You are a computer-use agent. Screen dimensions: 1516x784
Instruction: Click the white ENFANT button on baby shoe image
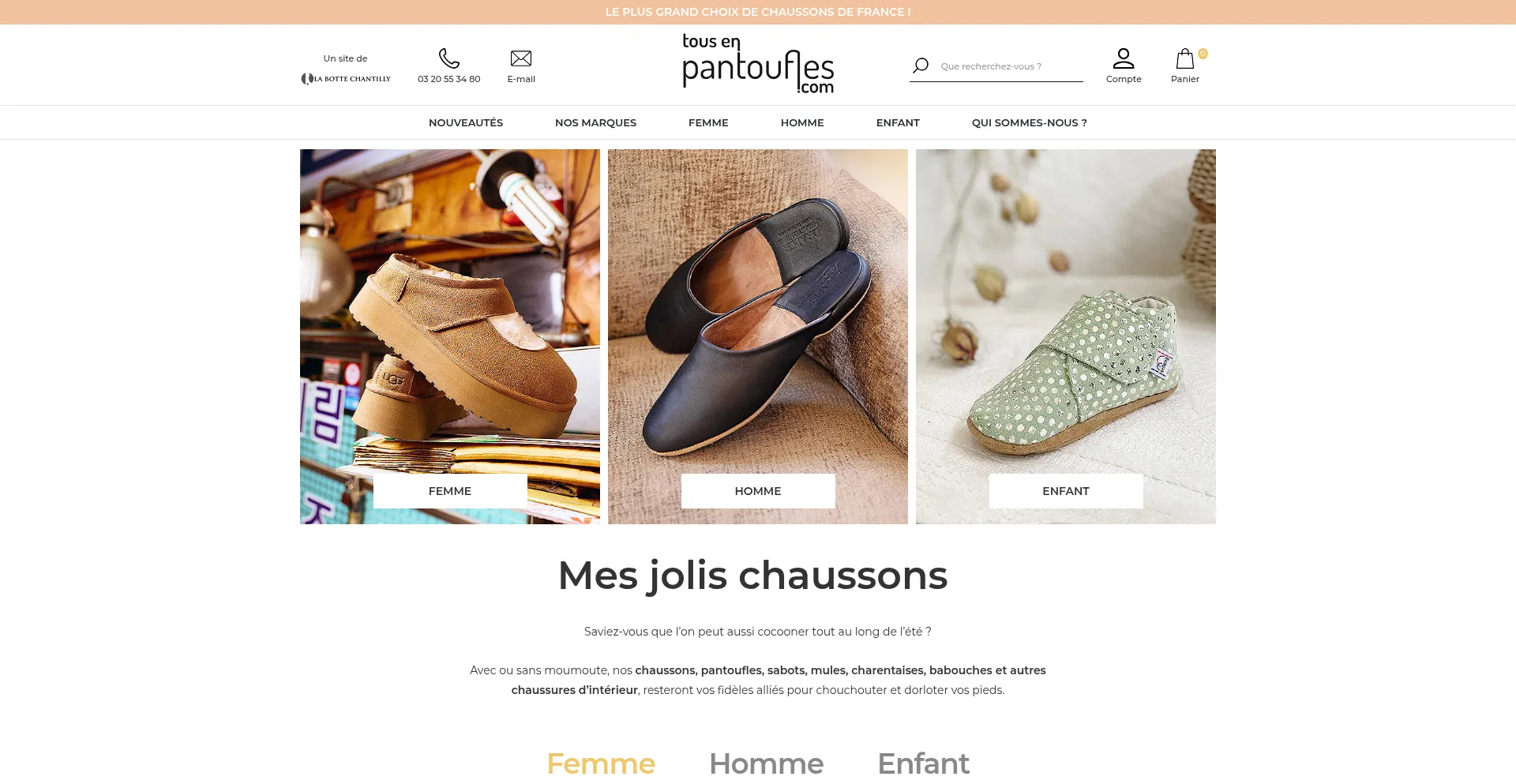1066,491
